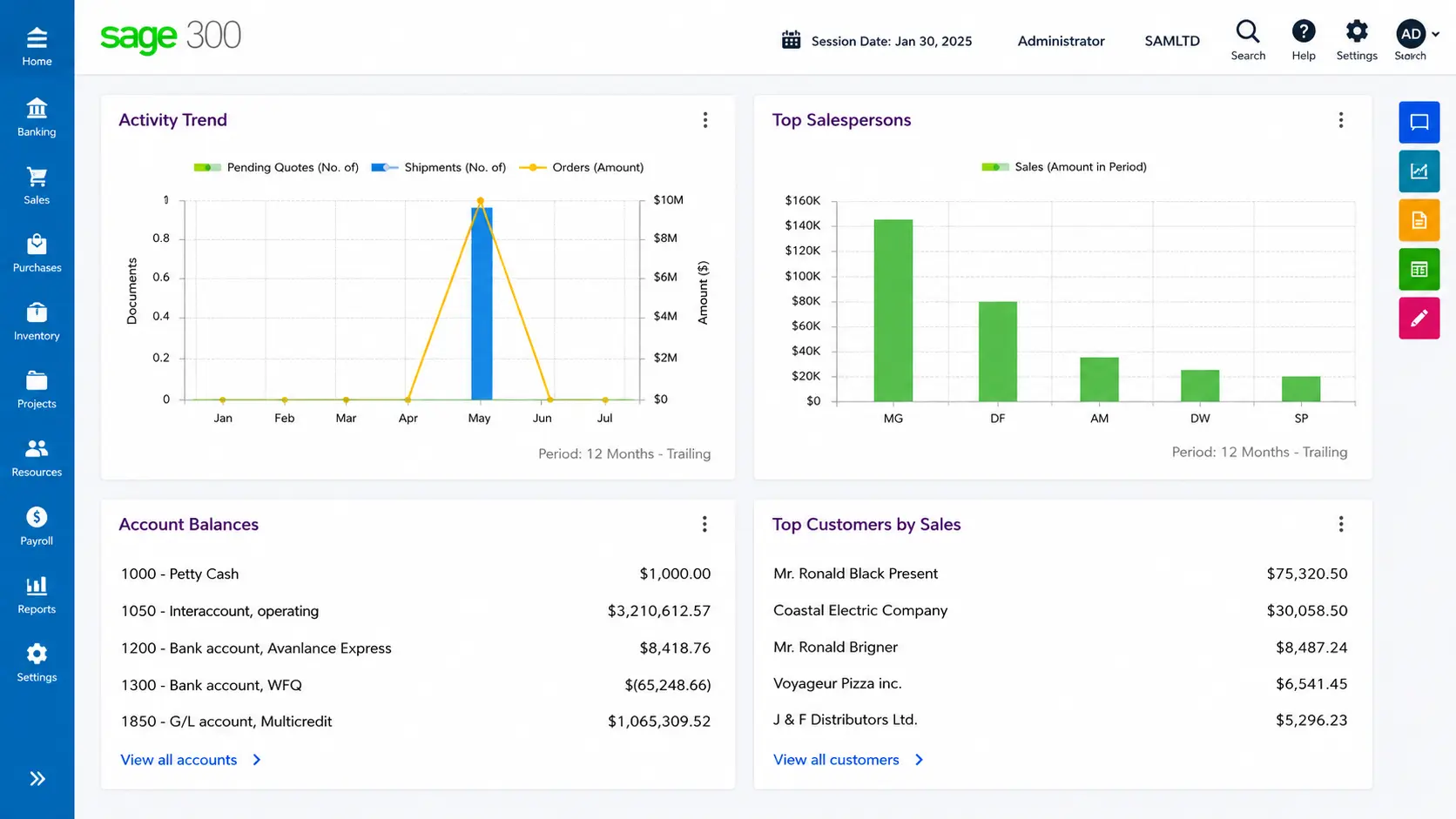Open the Banking module icon

click(37, 109)
